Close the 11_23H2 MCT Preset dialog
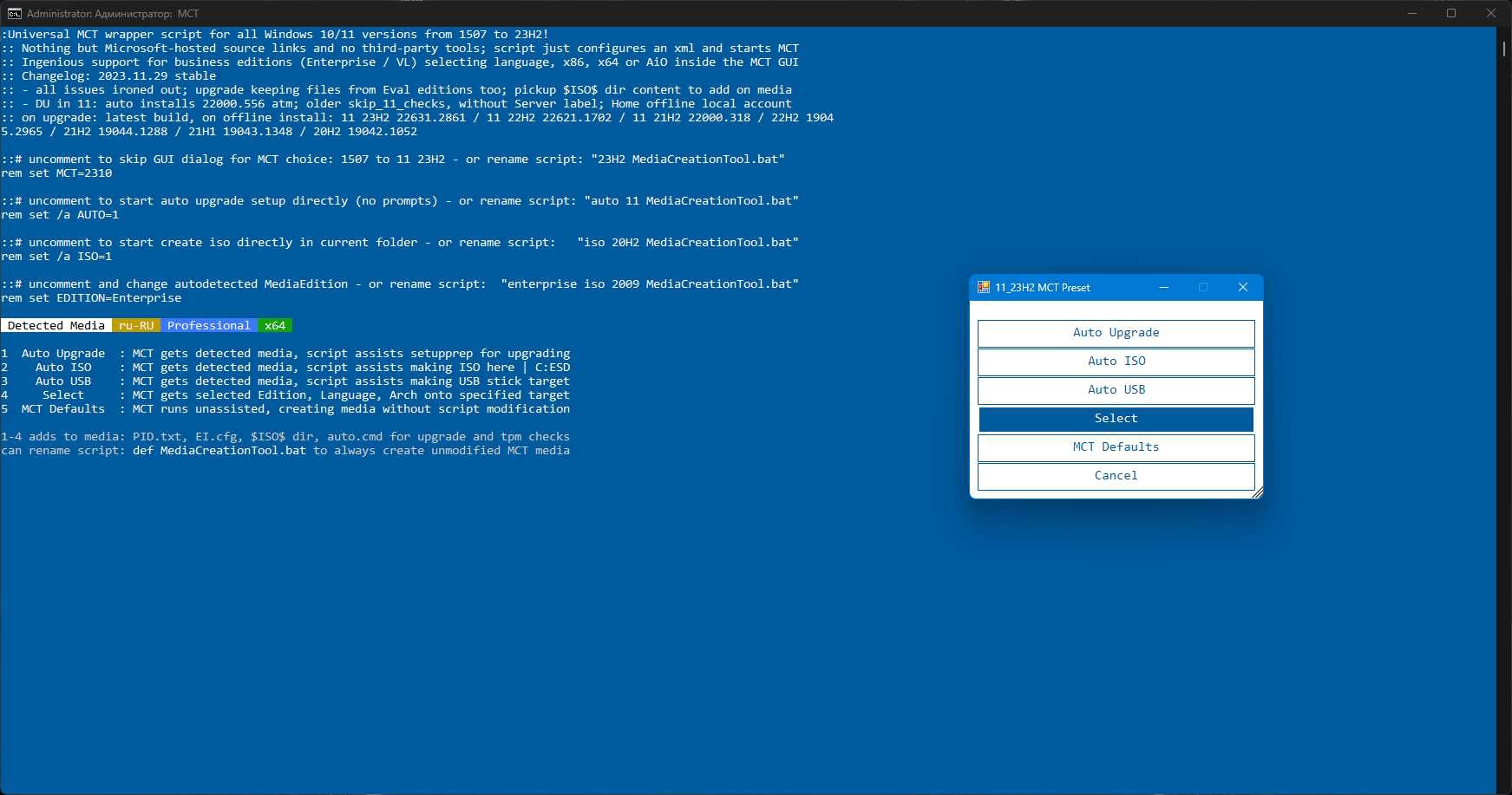The height and width of the screenshot is (795, 1512). point(1242,287)
